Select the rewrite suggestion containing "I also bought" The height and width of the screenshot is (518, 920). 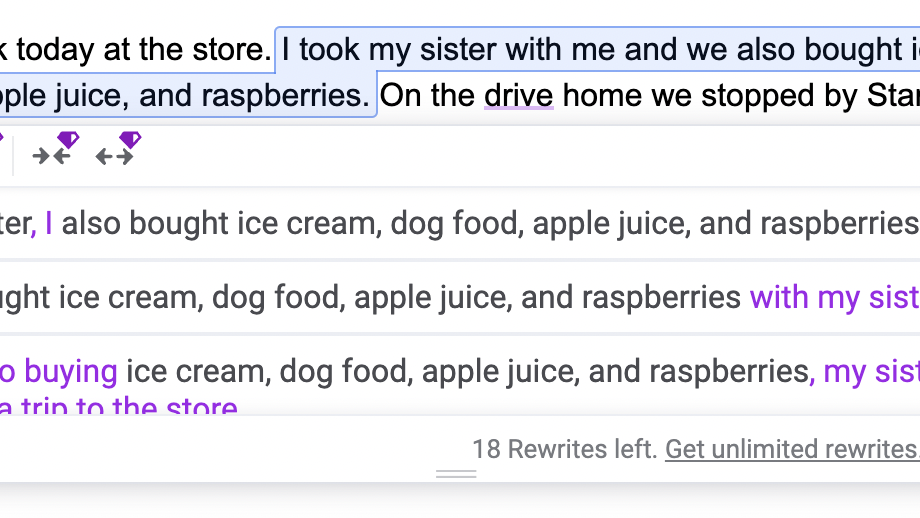point(460,223)
